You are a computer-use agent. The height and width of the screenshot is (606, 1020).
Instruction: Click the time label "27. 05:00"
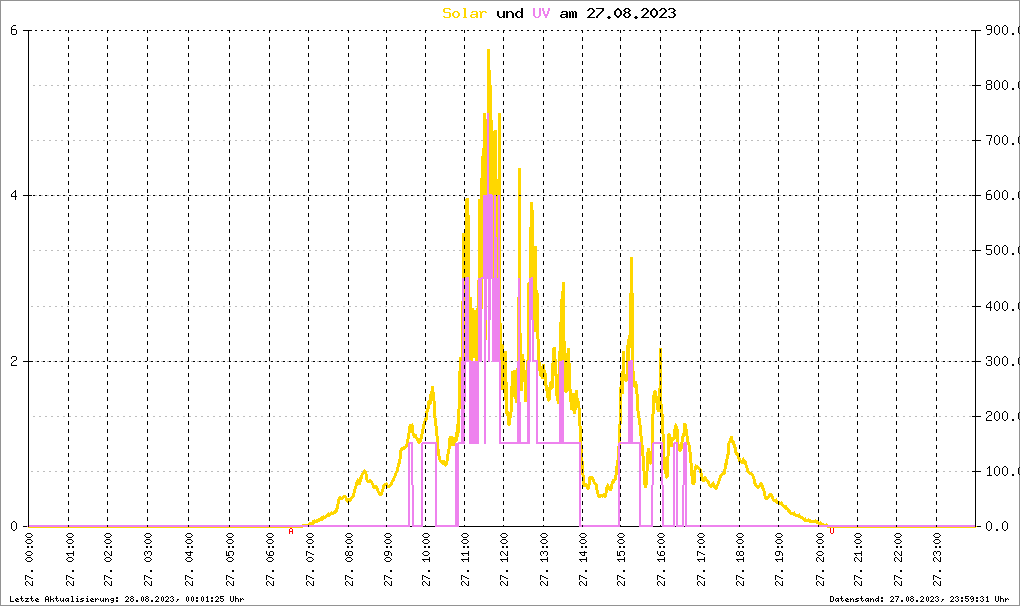coord(229,560)
